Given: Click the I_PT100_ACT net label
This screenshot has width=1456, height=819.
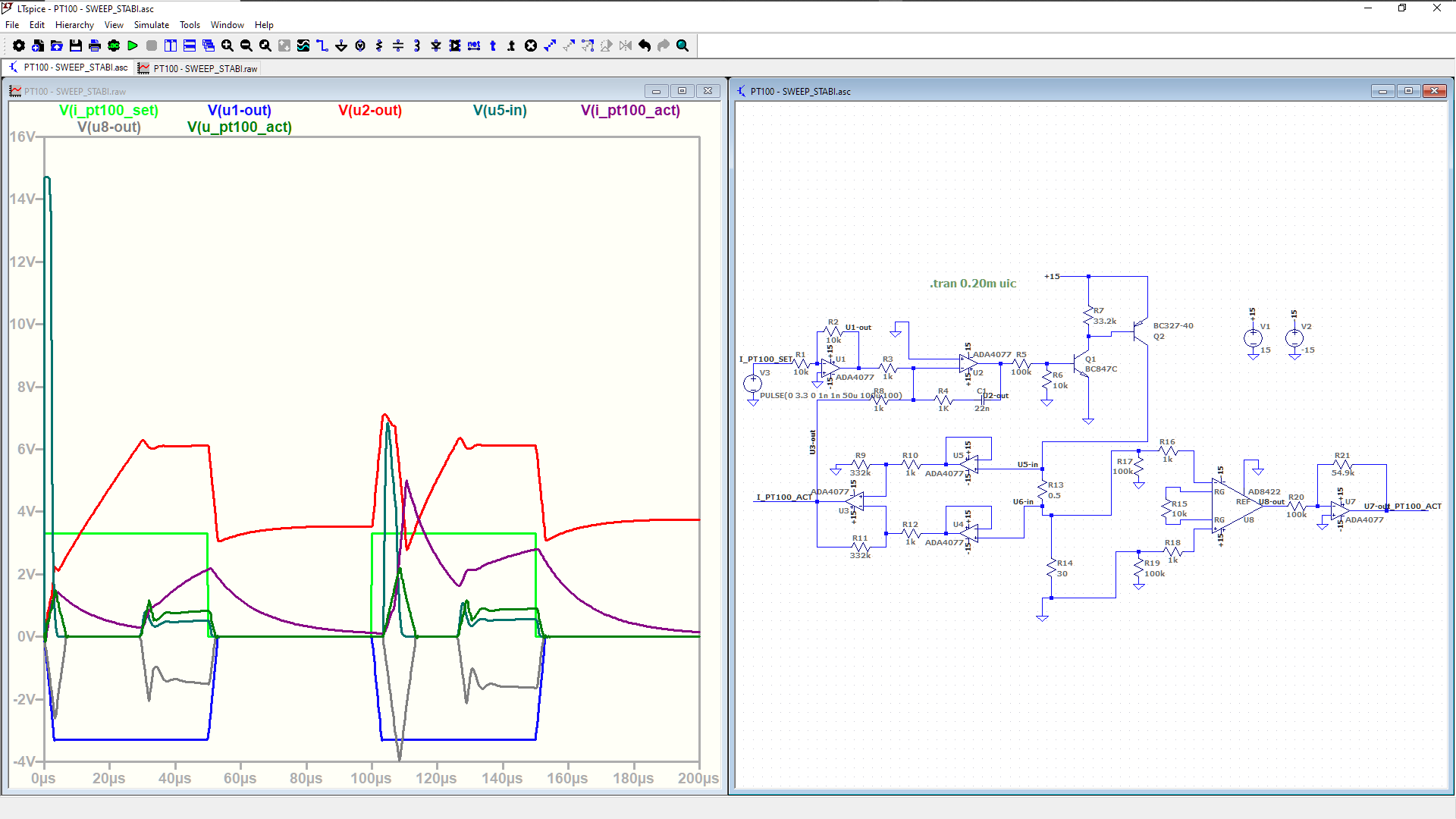Looking at the screenshot, I should pyautogui.click(x=784, y=497).
